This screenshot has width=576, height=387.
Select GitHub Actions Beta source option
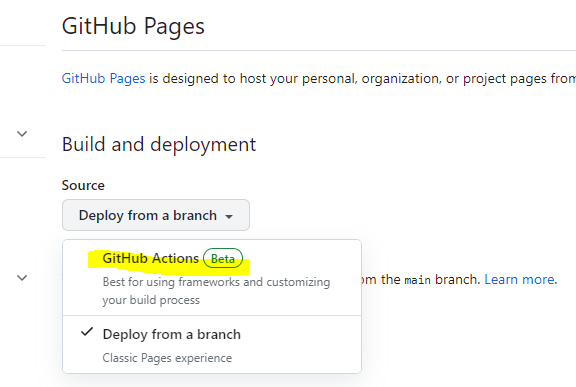tap(212, 278)
